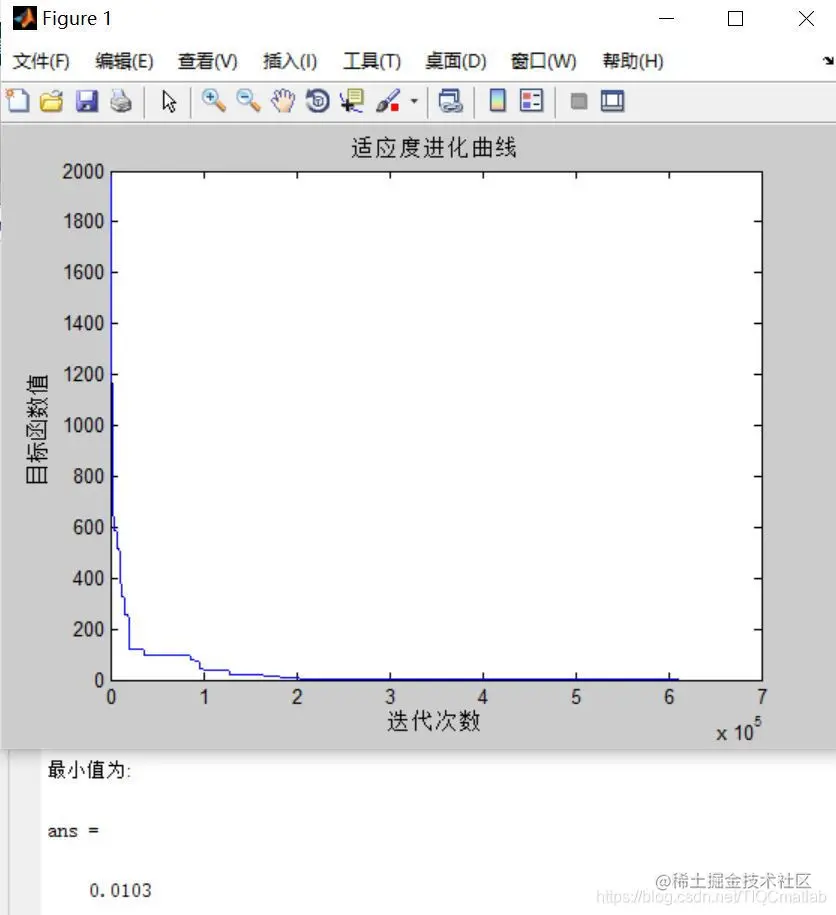Click the x-axis tick label 7
The width and height of the screenshot is (836, 915).
coord(762,697)
